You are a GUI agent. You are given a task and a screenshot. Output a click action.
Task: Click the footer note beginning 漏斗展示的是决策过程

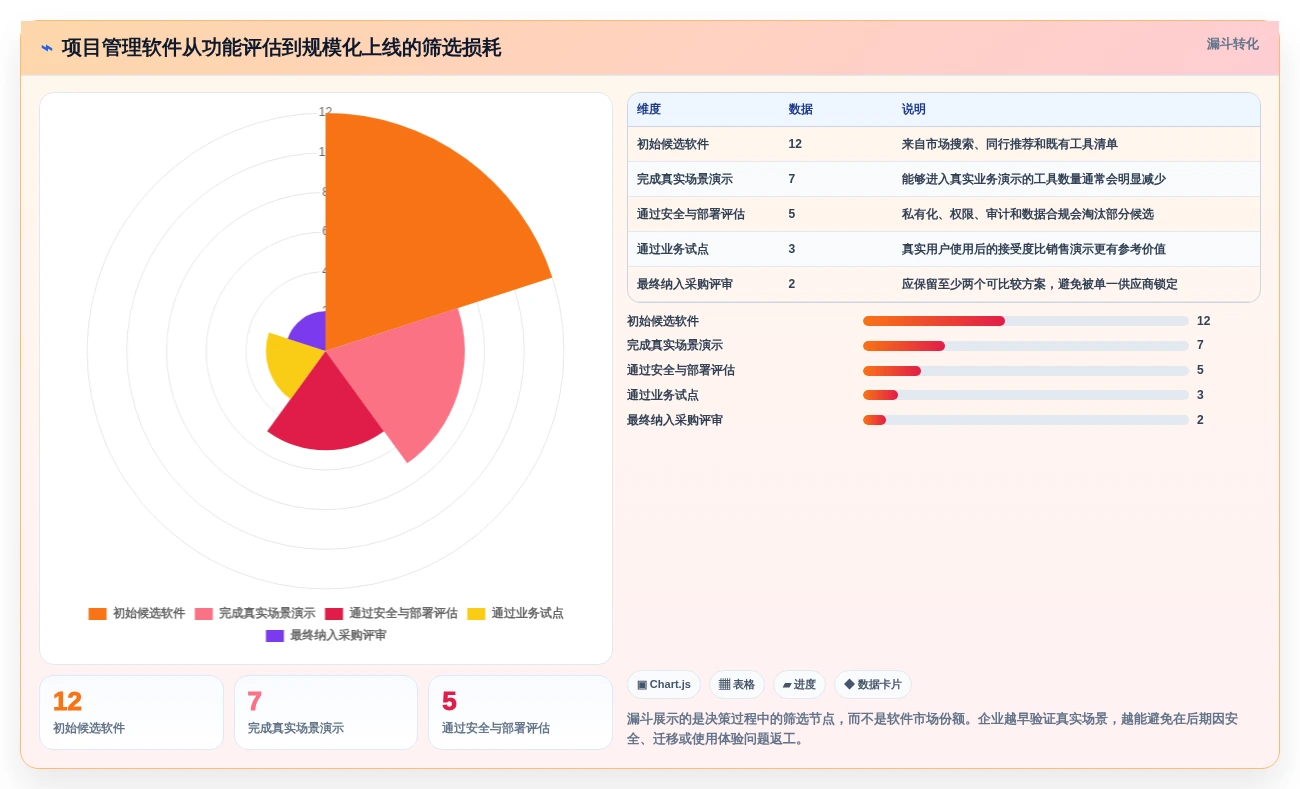click(932, 729)
